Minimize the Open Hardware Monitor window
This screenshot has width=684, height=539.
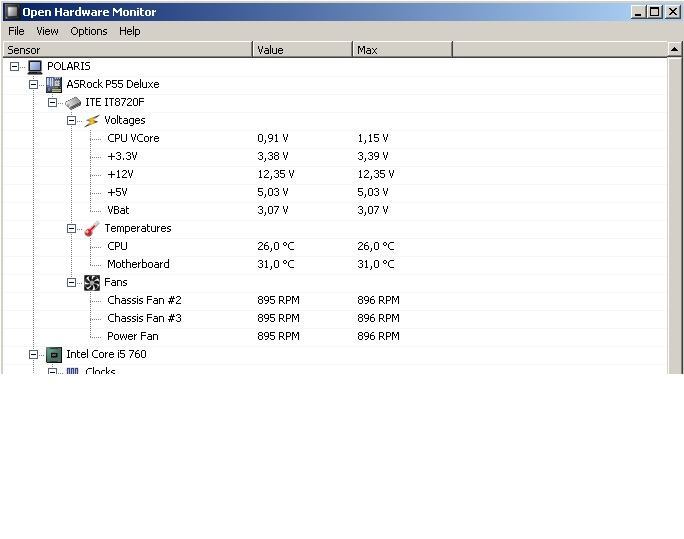coord(638,12)
